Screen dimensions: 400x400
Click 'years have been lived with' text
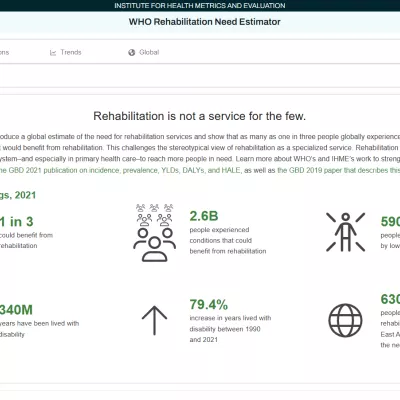point(39,329)
